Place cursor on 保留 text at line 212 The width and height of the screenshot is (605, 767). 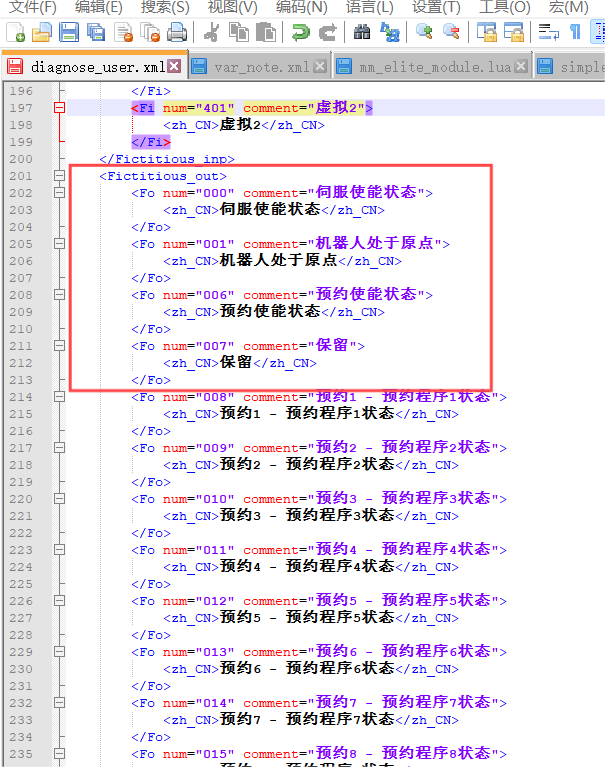tap(236, 363)
